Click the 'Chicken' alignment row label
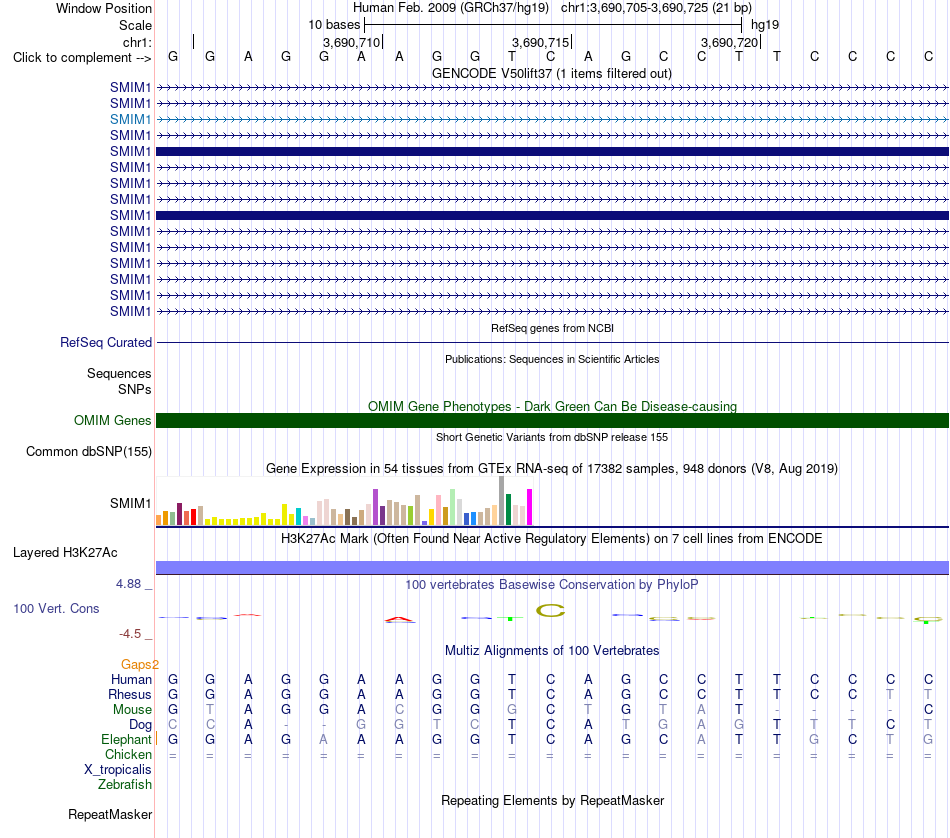Image resolution: width=950 pixels, height=838 pixels. 128,755
